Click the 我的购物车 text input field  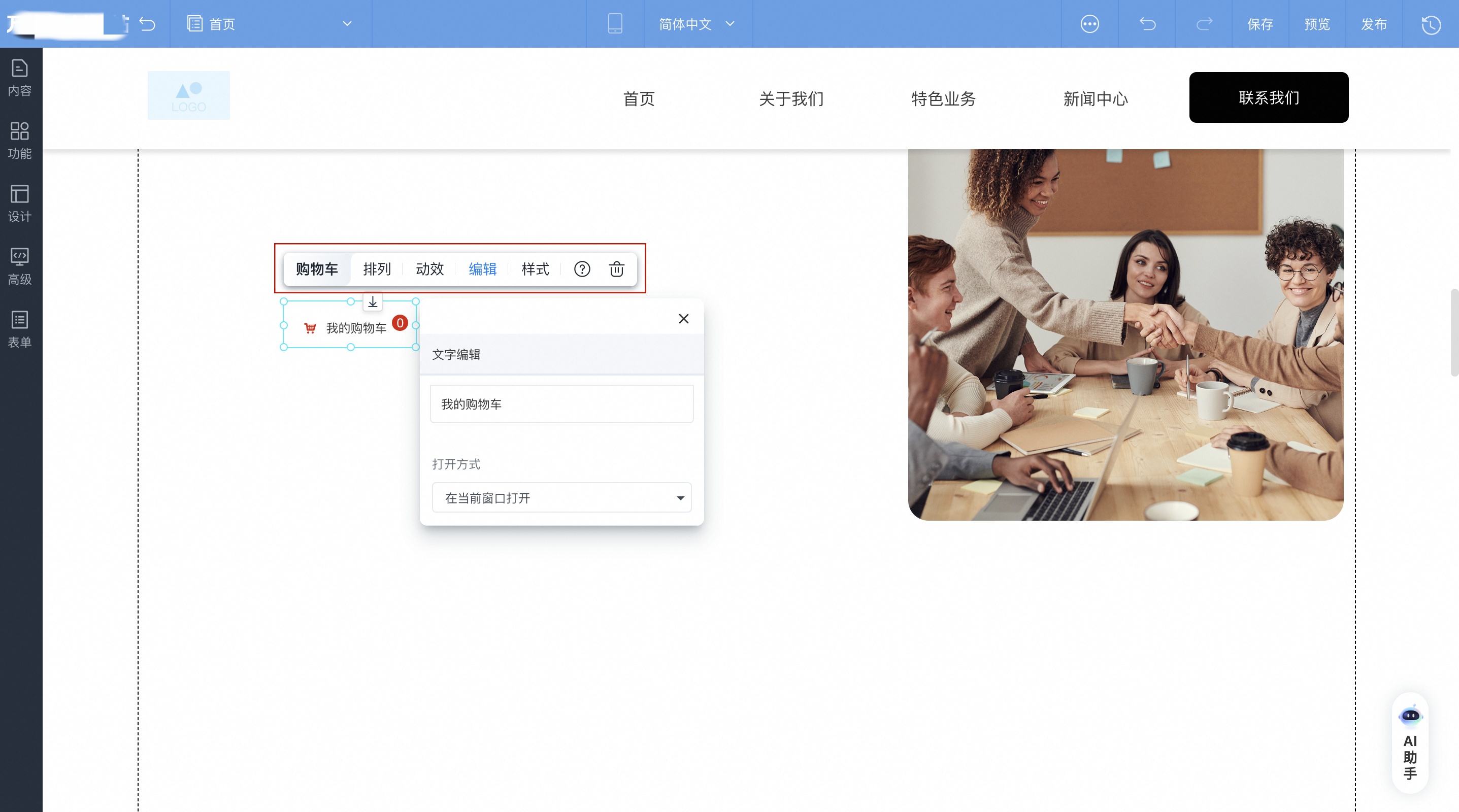[561, 404]
